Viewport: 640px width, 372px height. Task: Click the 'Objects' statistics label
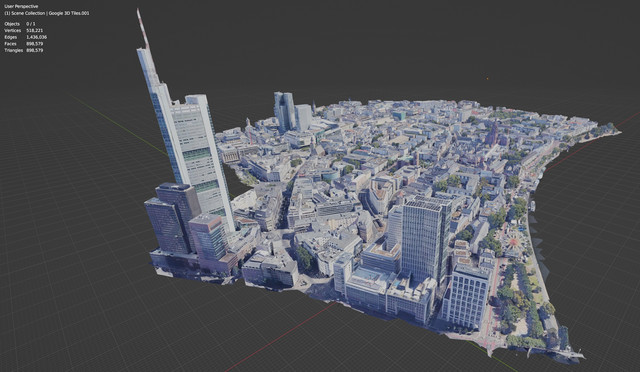[12, 24]
